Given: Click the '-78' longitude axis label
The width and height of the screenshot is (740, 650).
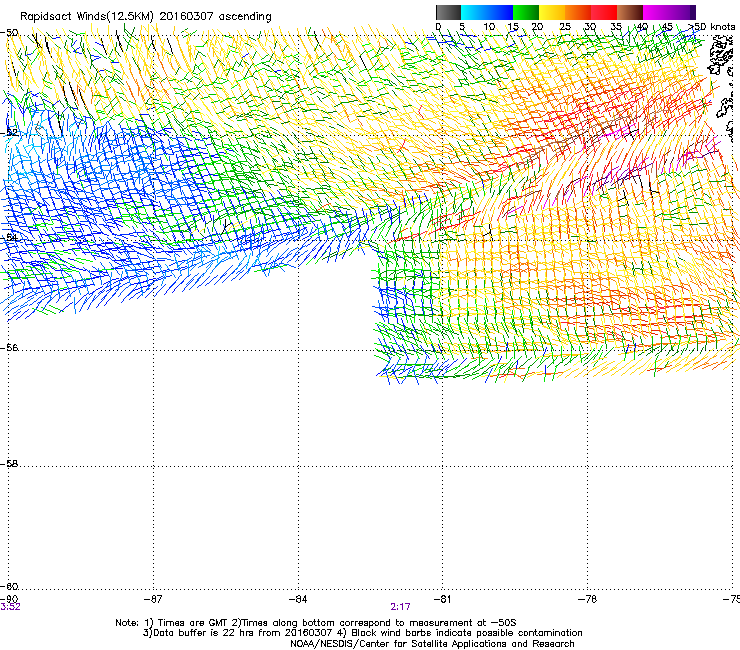Looking at the screenshot, I should 587,599.
